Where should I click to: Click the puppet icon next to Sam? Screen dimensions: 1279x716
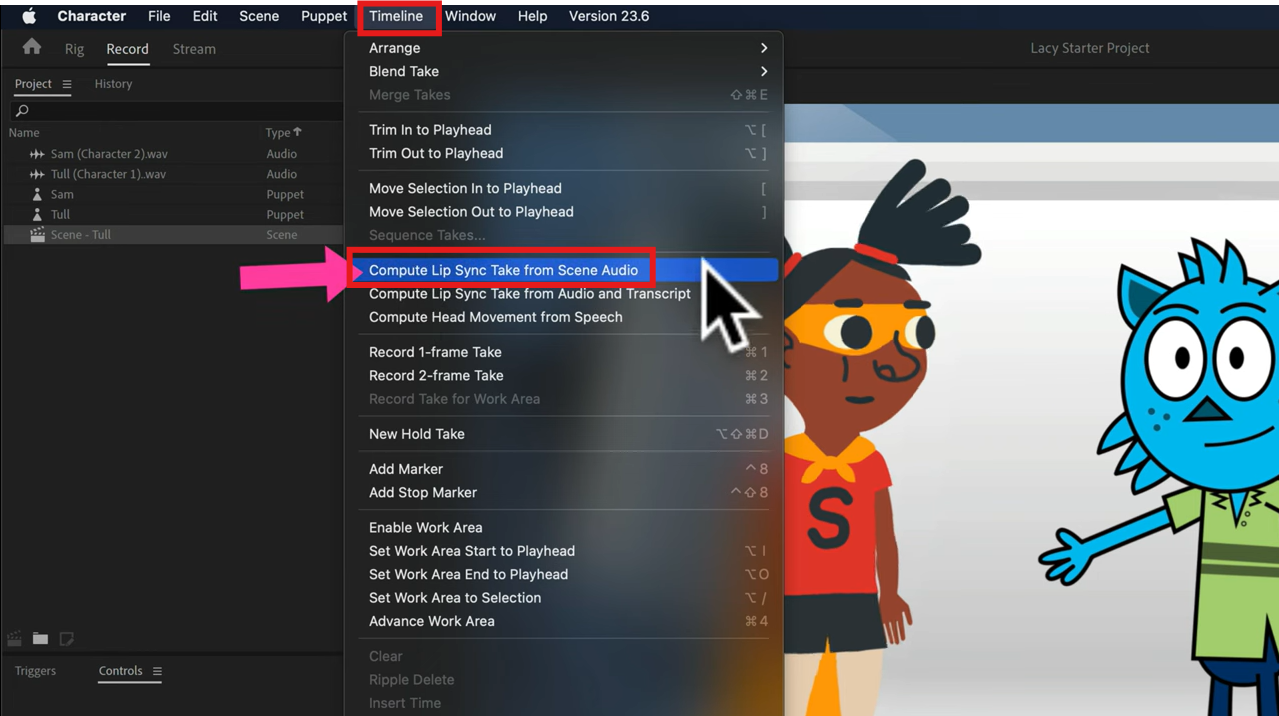38,194
